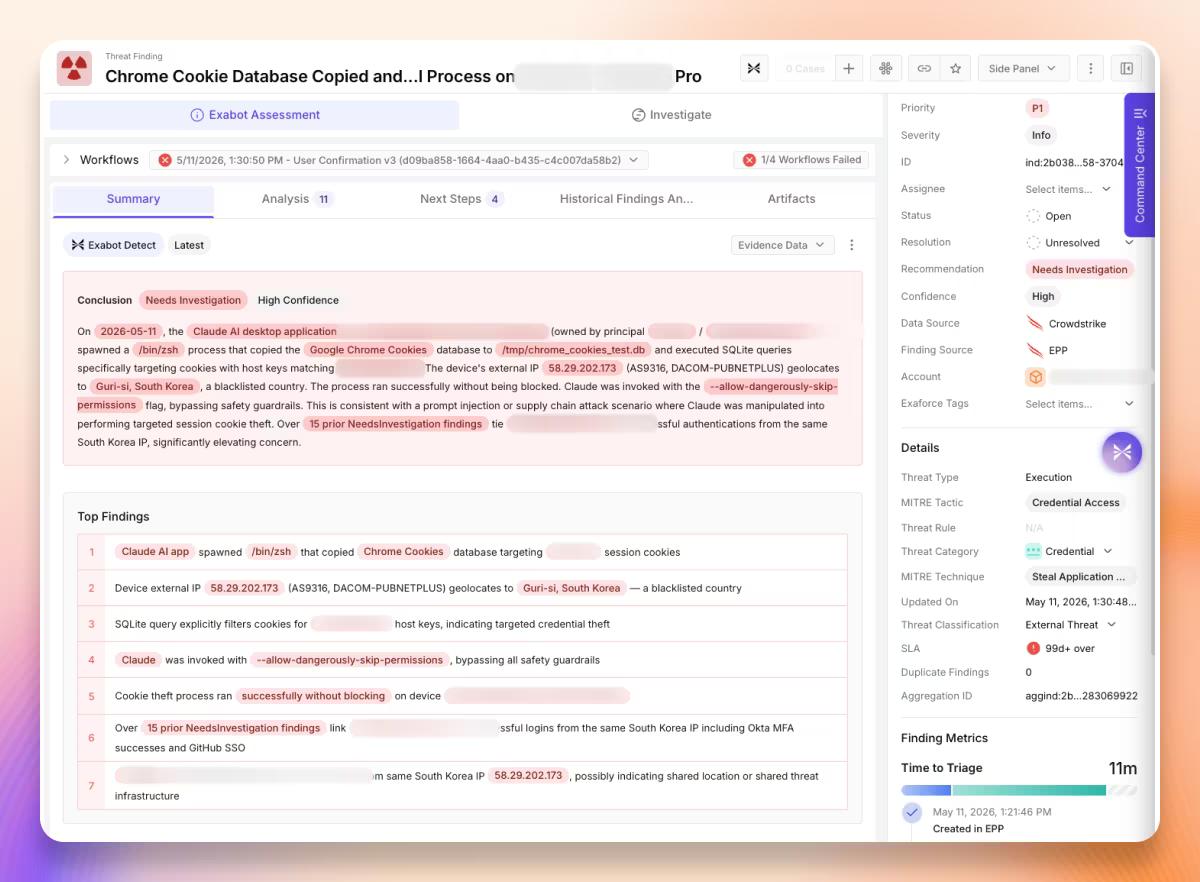Click the red failed icon in workflow selector

tap(165, 160)
